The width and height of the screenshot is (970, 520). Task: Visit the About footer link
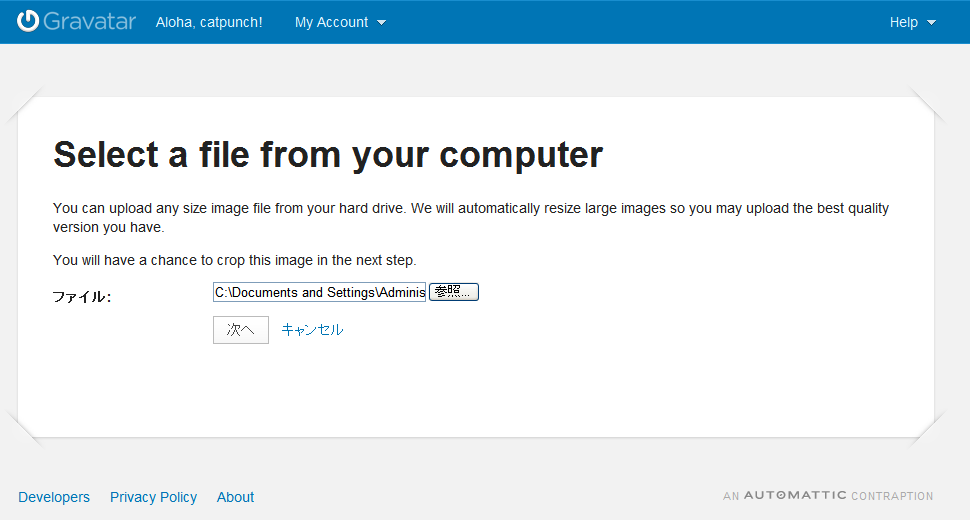click(235, 497)
